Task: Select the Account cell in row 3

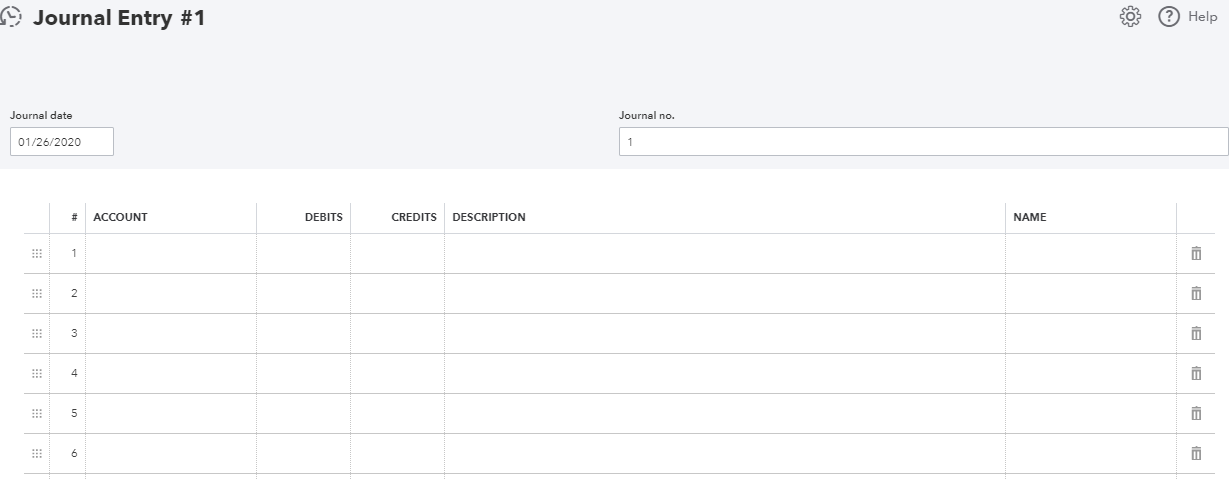Action: (171, 334)
